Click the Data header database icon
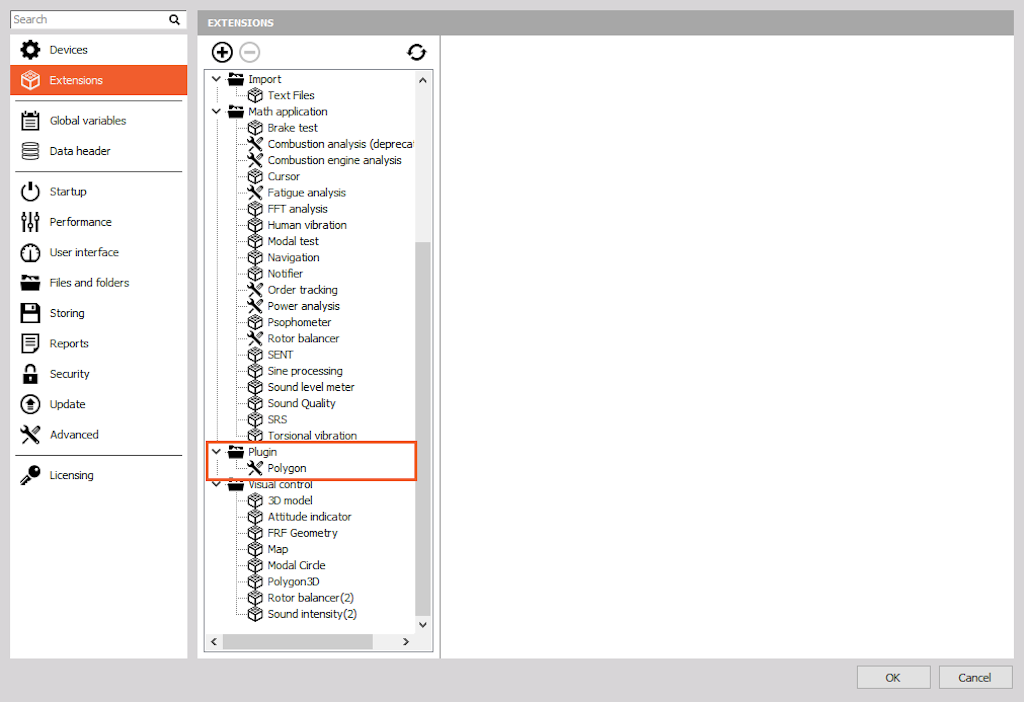Viewport: 1024px width, 702px height. (30, 151)
